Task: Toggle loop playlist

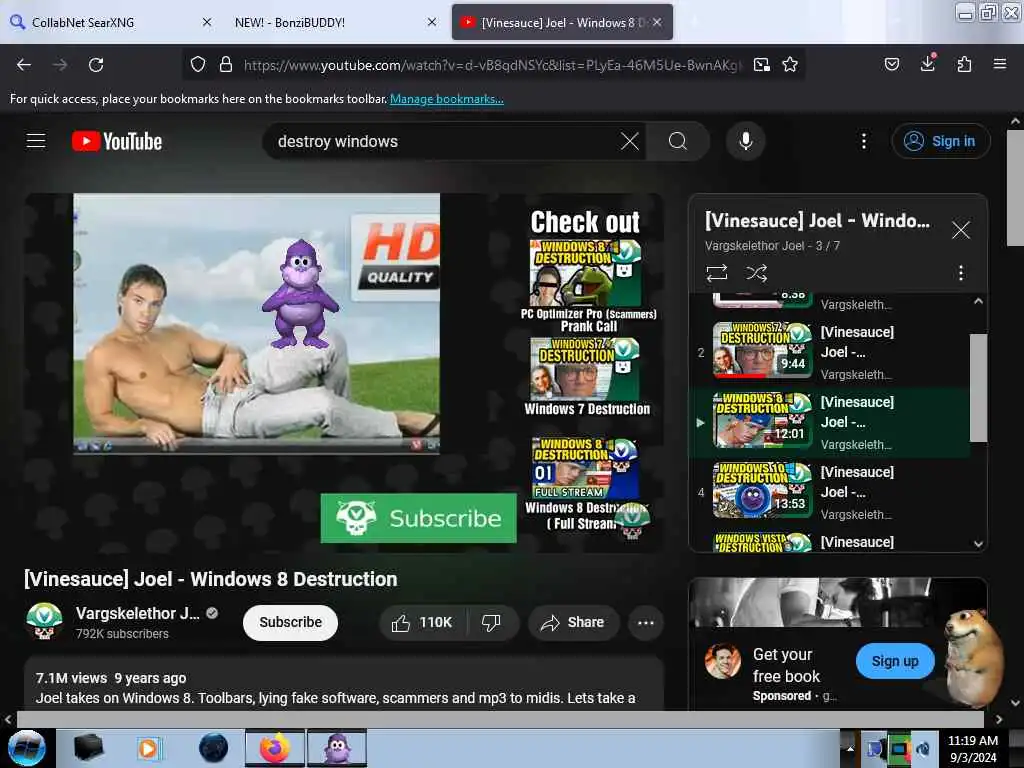Action: pos(716,273)
